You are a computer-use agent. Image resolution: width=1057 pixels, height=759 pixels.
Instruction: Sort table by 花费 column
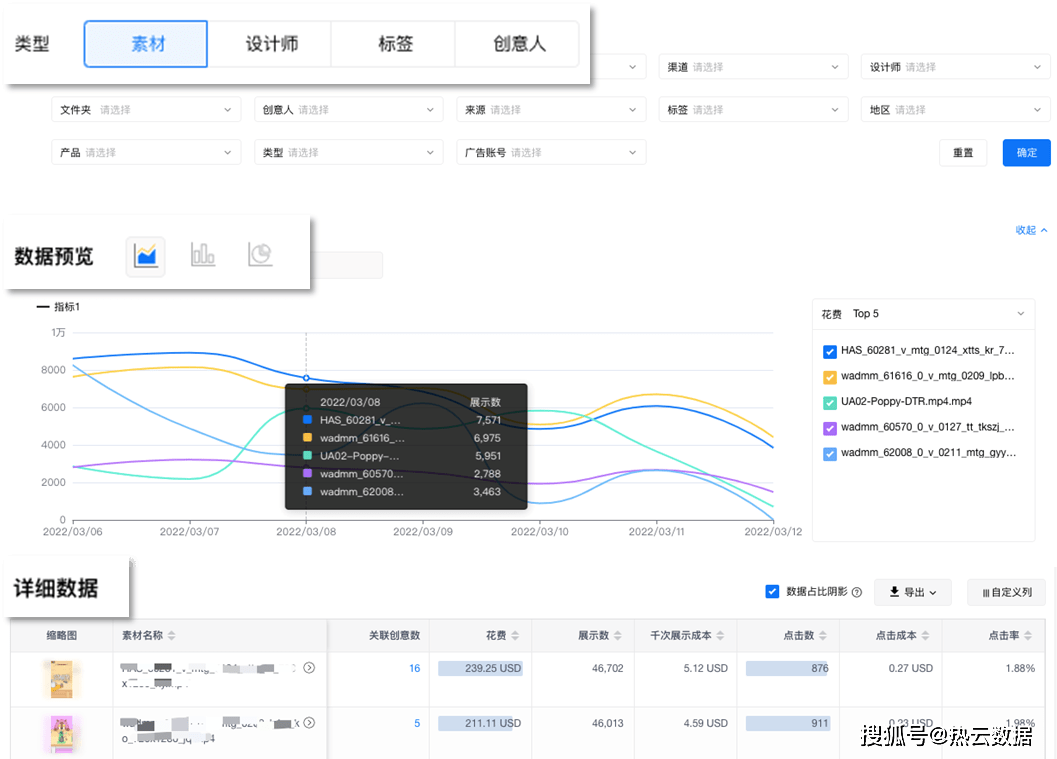(515, 635)
